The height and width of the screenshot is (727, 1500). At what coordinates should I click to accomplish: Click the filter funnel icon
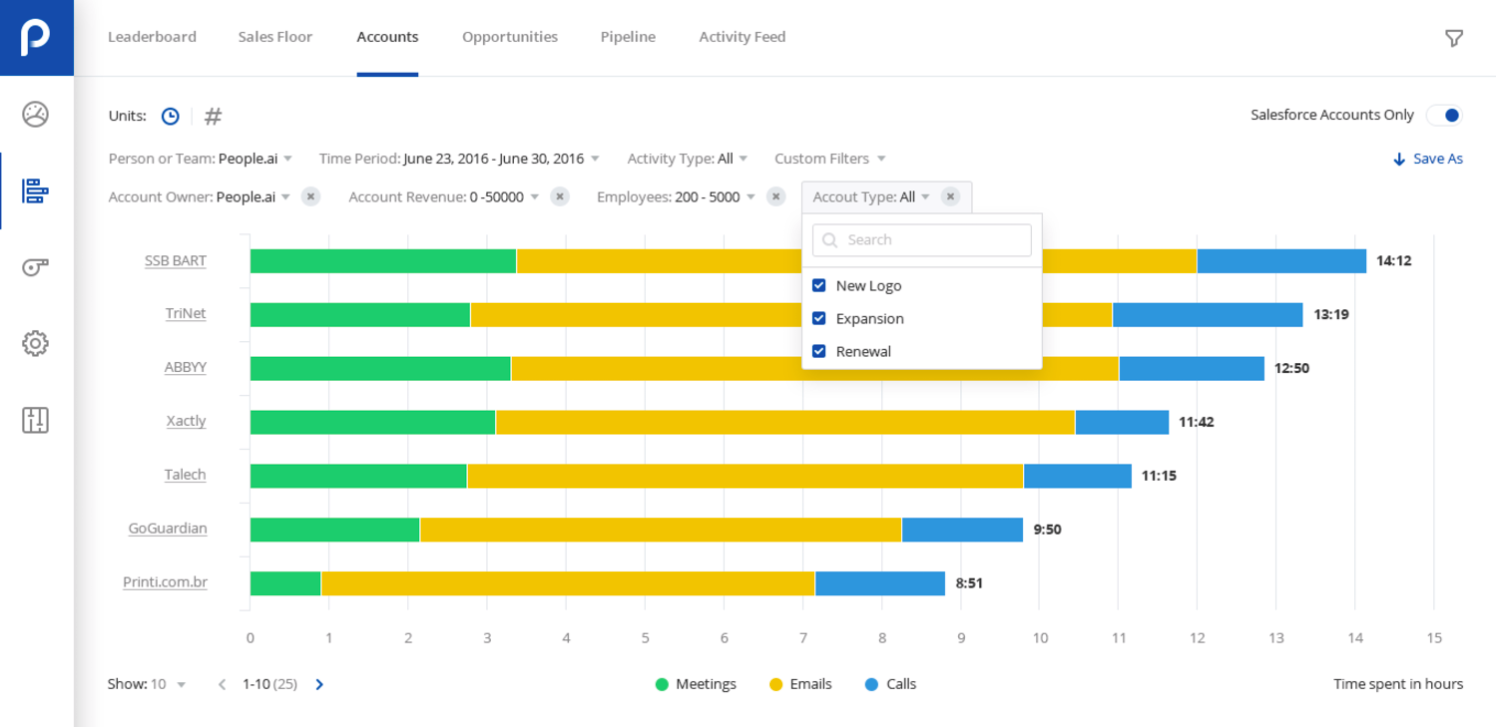pos(1454,38)
